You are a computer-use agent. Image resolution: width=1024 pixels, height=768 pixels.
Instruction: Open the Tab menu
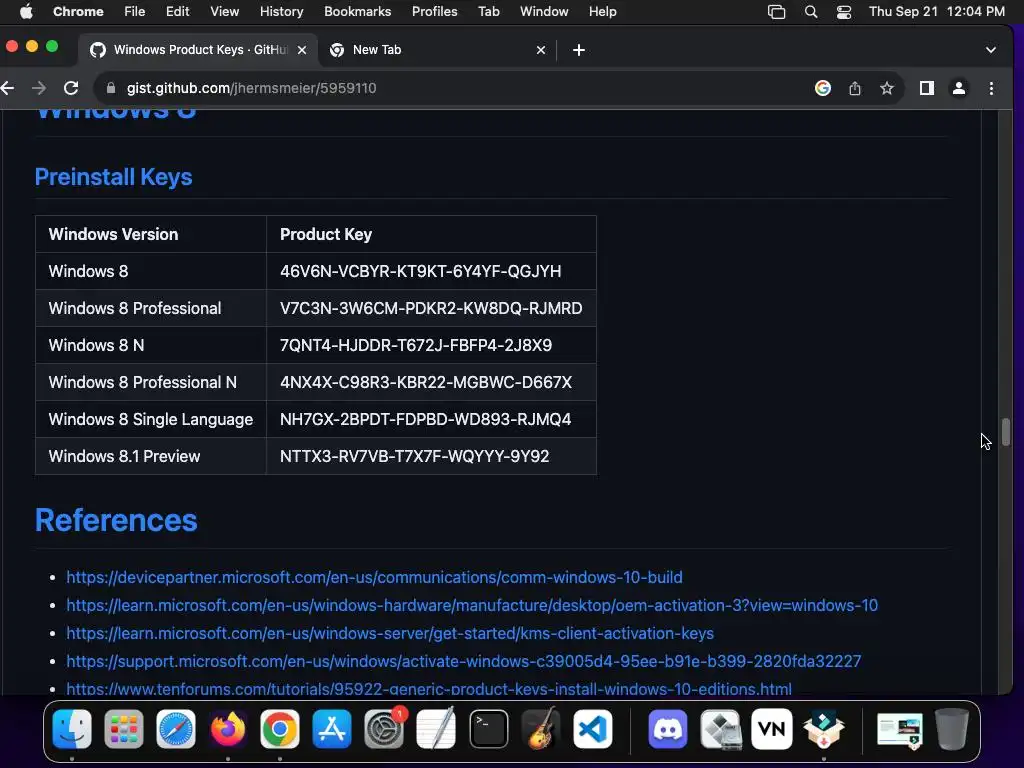pyautogui.click(x=488, y=12)
